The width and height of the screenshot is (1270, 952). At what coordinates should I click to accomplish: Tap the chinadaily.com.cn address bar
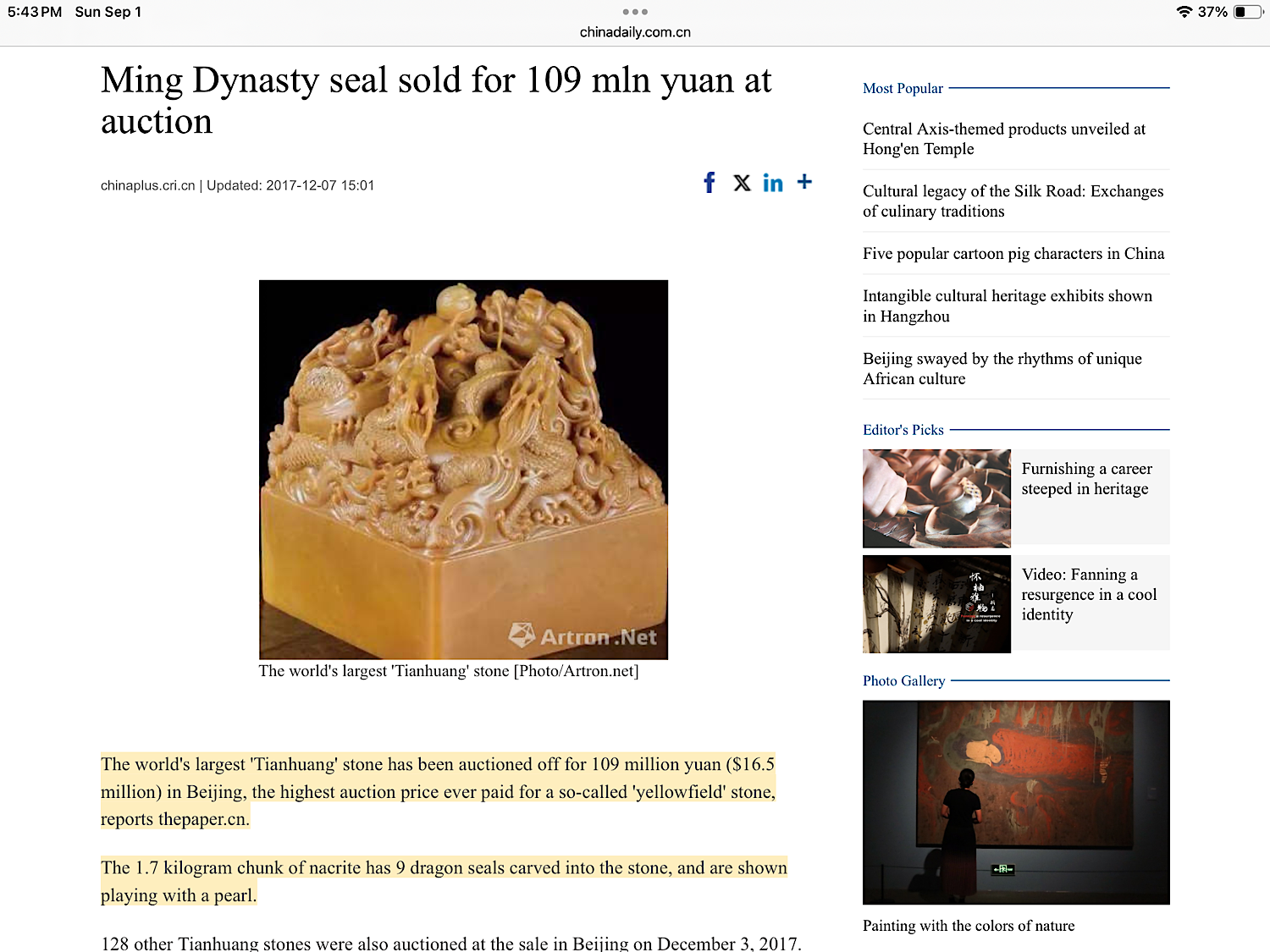pyautogui.click(x=635, y=32)
